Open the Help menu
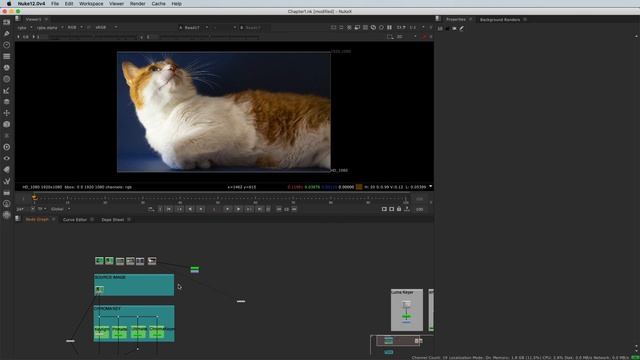The image size is (640, 360). click(176, 4)
